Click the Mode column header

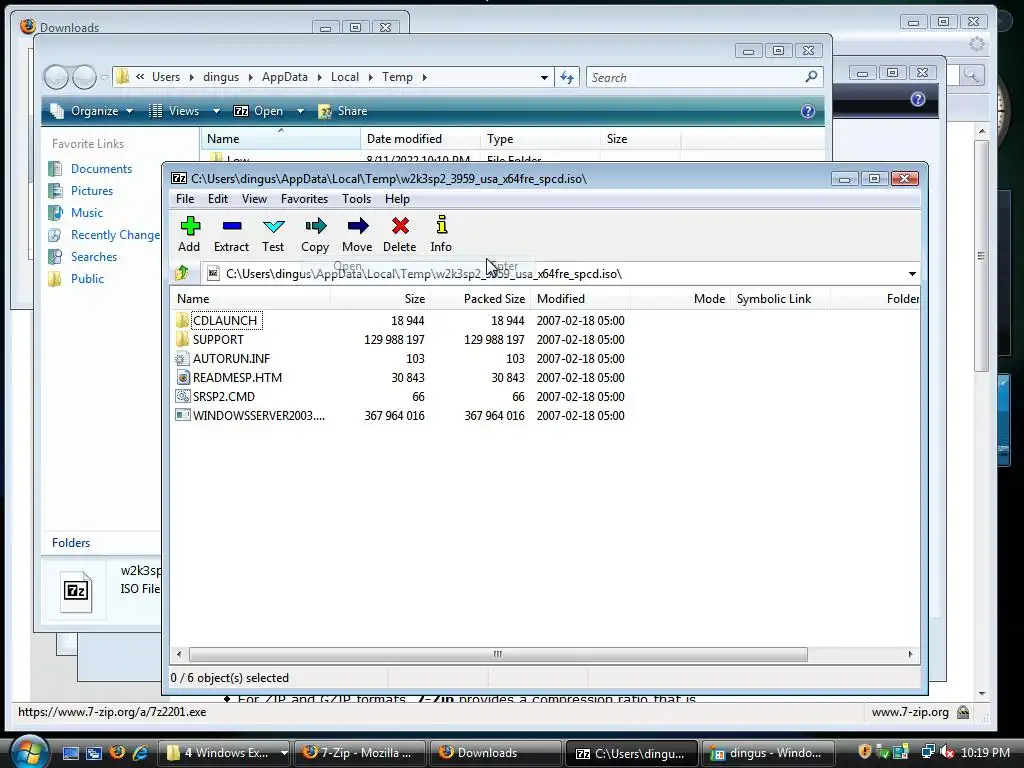680,298
